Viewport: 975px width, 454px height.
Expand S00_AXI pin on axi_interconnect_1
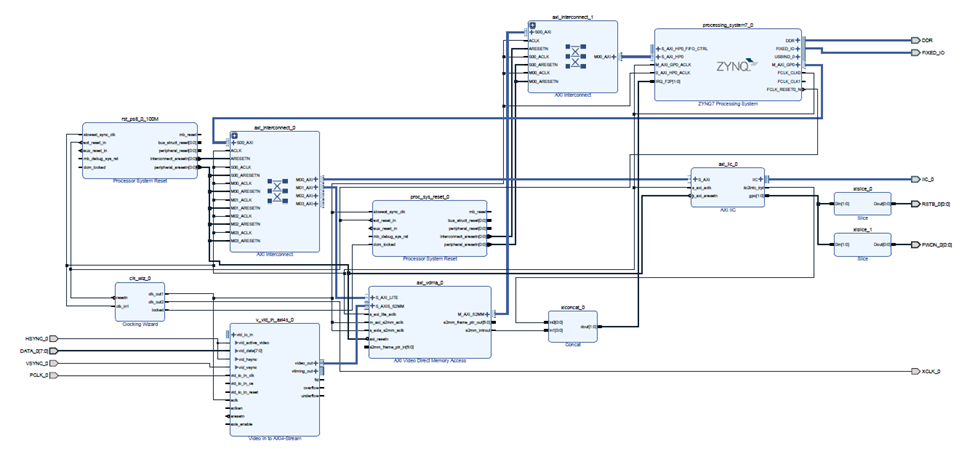click(x=531, y=33)
